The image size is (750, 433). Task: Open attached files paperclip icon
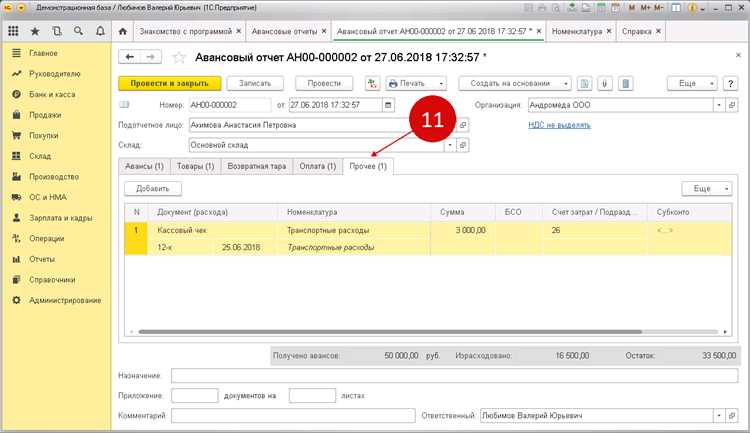[x=605, y=83]
